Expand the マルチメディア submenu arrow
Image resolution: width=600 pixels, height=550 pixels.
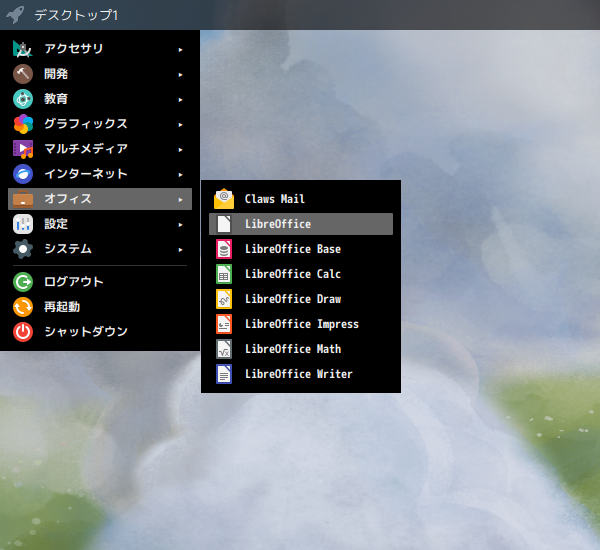[181, 150]
